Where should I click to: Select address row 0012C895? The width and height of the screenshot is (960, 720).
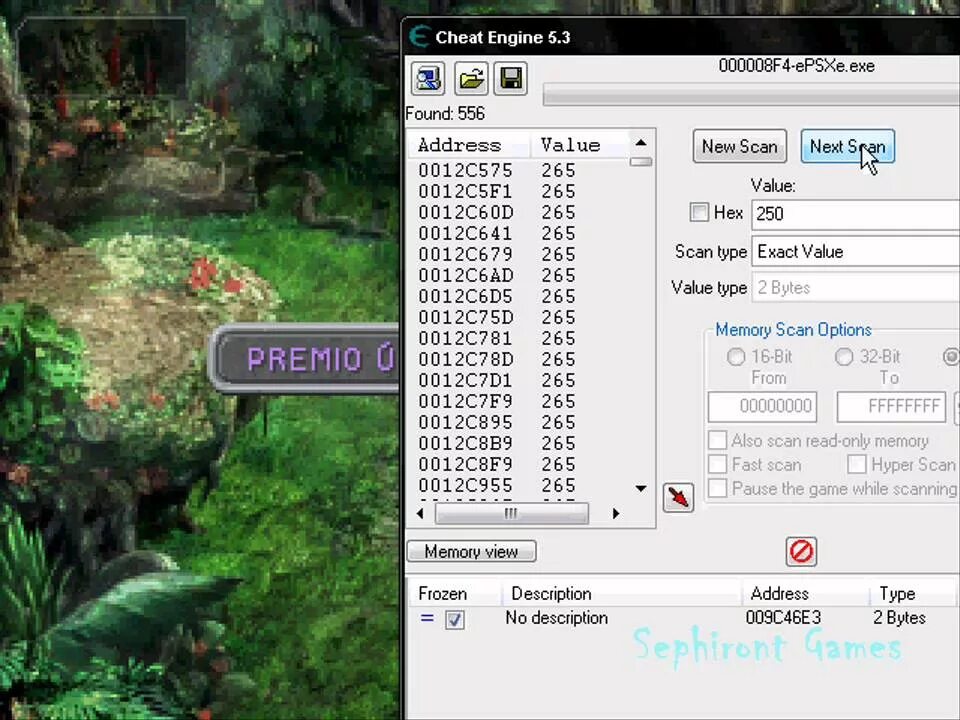[x=520, y=422]
